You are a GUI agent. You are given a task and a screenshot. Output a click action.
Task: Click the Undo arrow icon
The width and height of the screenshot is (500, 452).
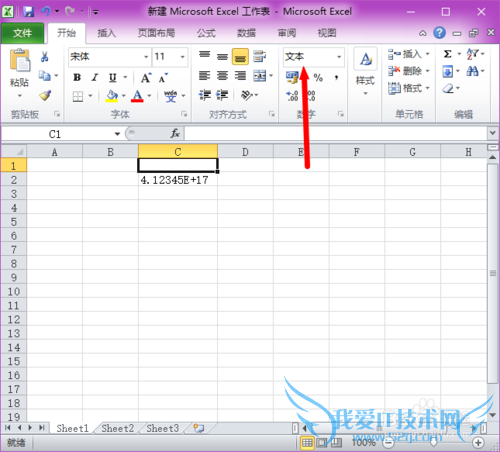coord(45,12)
